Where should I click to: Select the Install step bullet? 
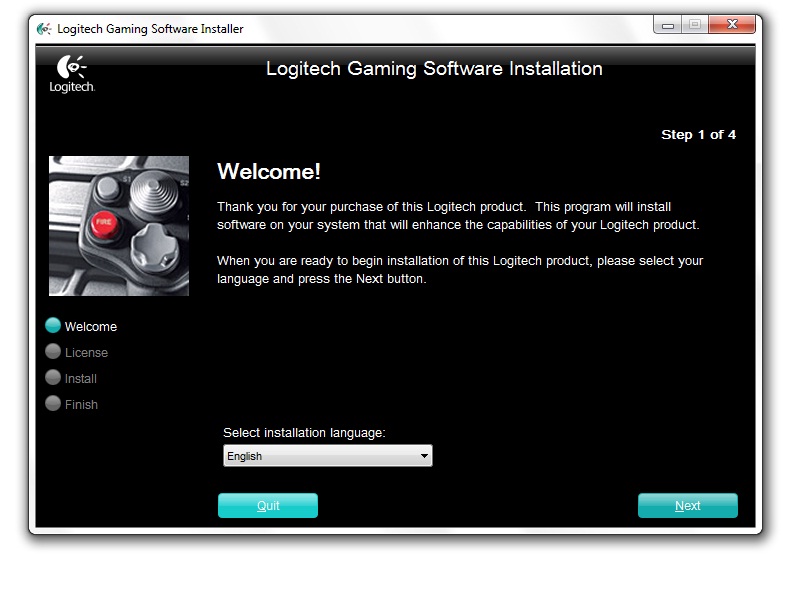coord(53,377)
